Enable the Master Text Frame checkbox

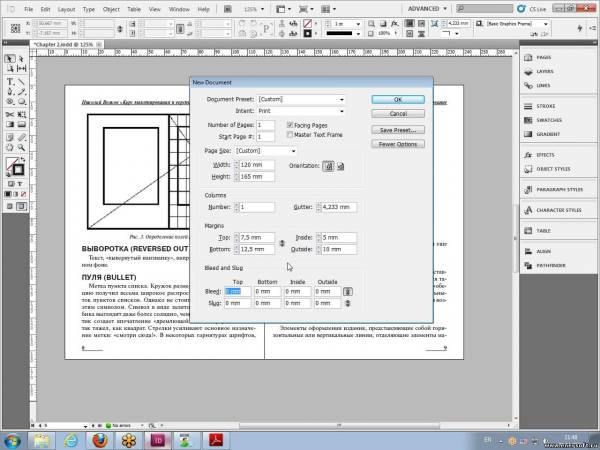coord(290,135)
